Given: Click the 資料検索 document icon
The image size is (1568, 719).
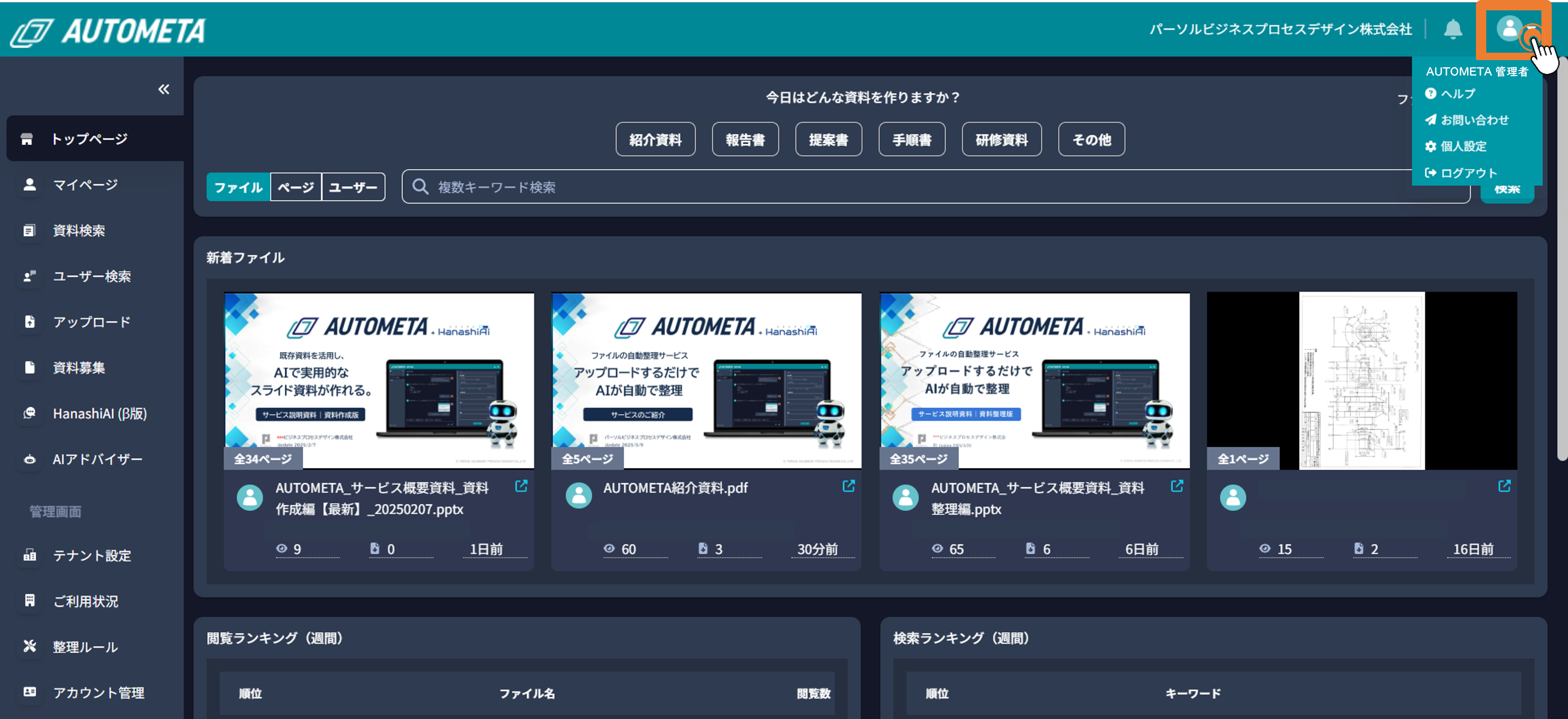Looking at the screenshot, I should click(29, 230).
